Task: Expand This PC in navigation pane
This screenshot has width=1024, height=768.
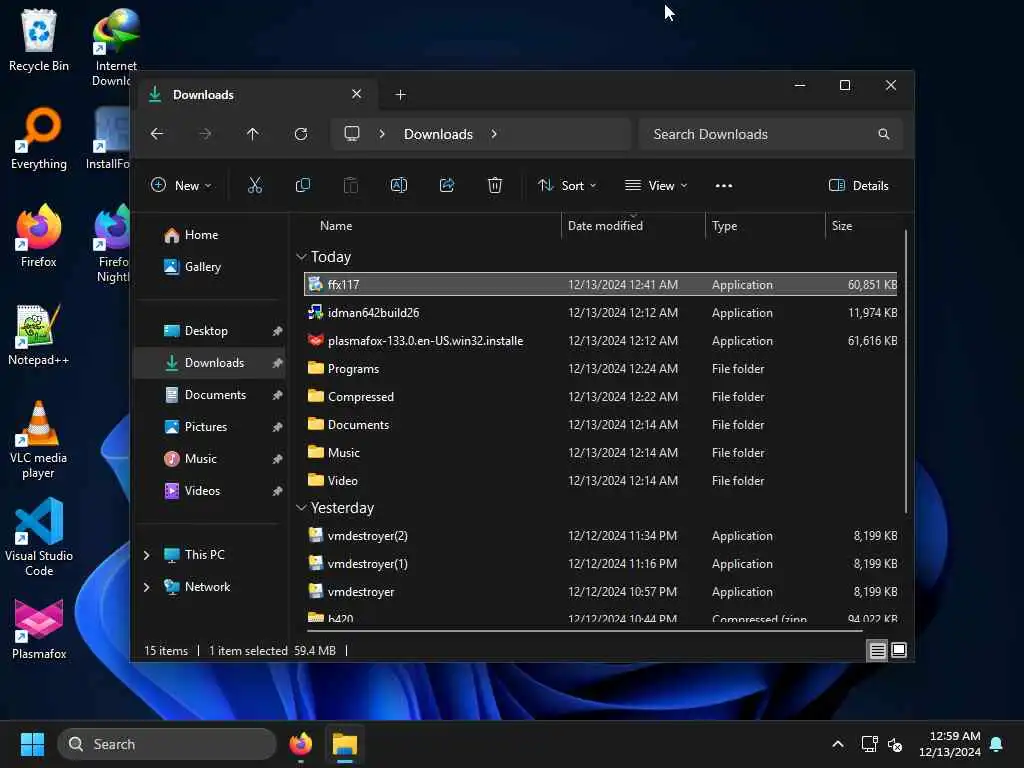Action: click(x=147, y=555)
